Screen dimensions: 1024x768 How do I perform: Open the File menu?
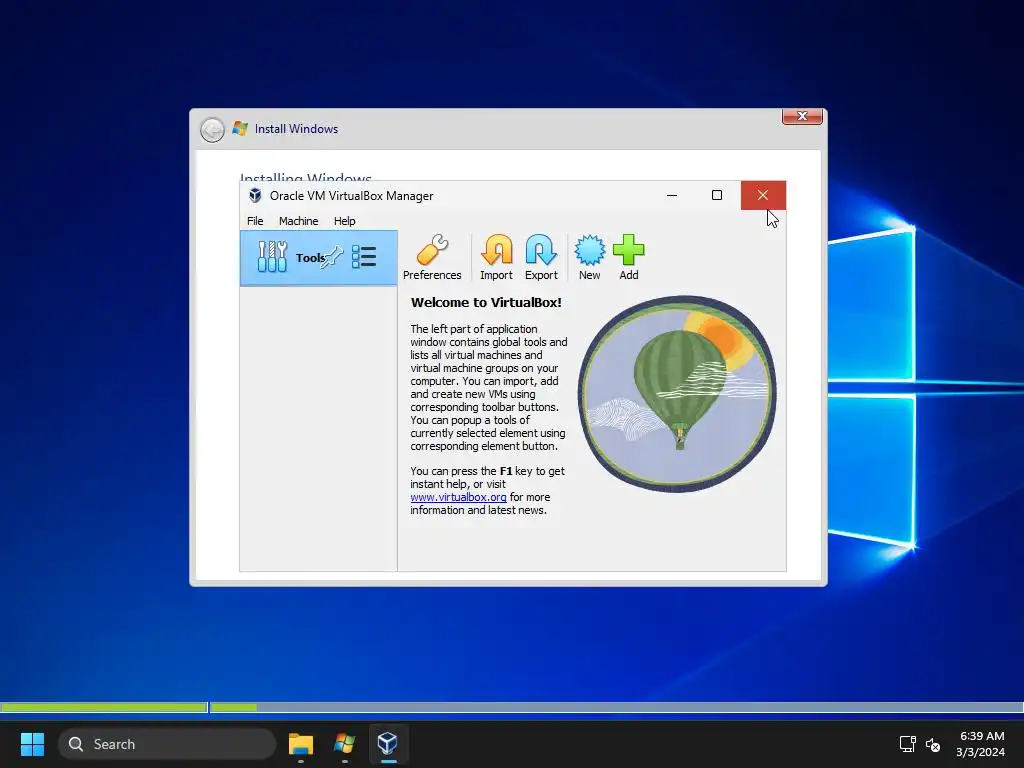tap(255, 221)
